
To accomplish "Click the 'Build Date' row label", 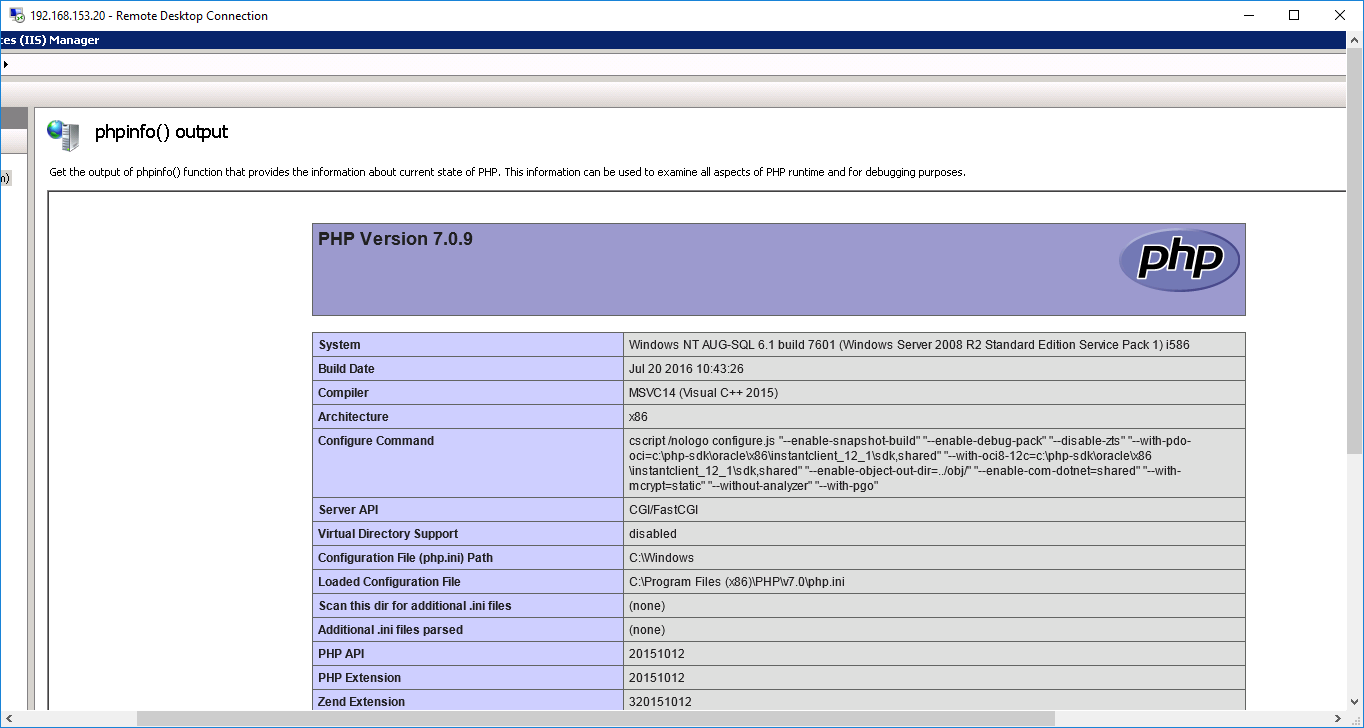I will [x=346, y=369].
